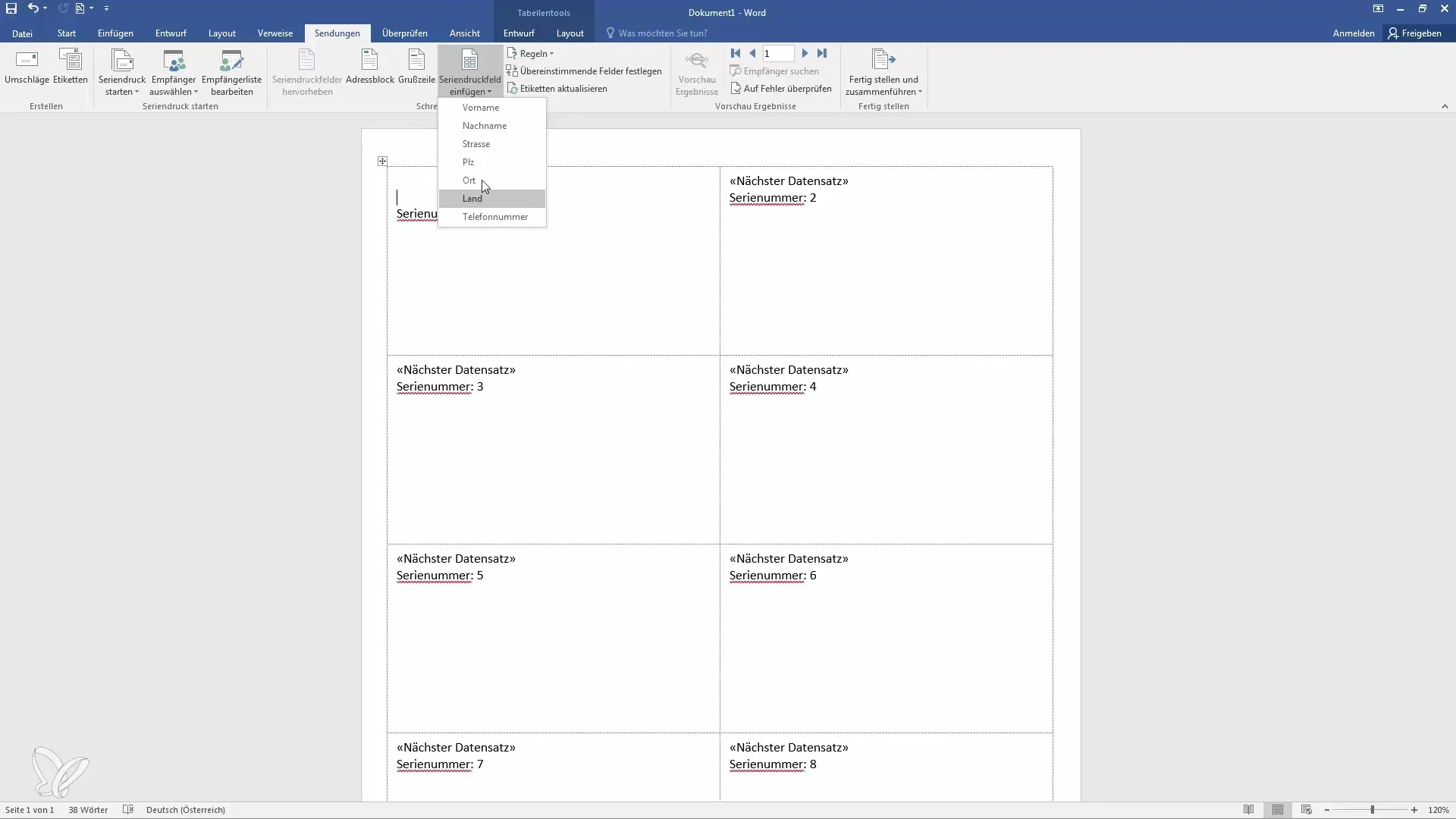Open the Etiketten labels tool
The height and width of the screenshot is (819, 1456).
(x=71, y=67)
